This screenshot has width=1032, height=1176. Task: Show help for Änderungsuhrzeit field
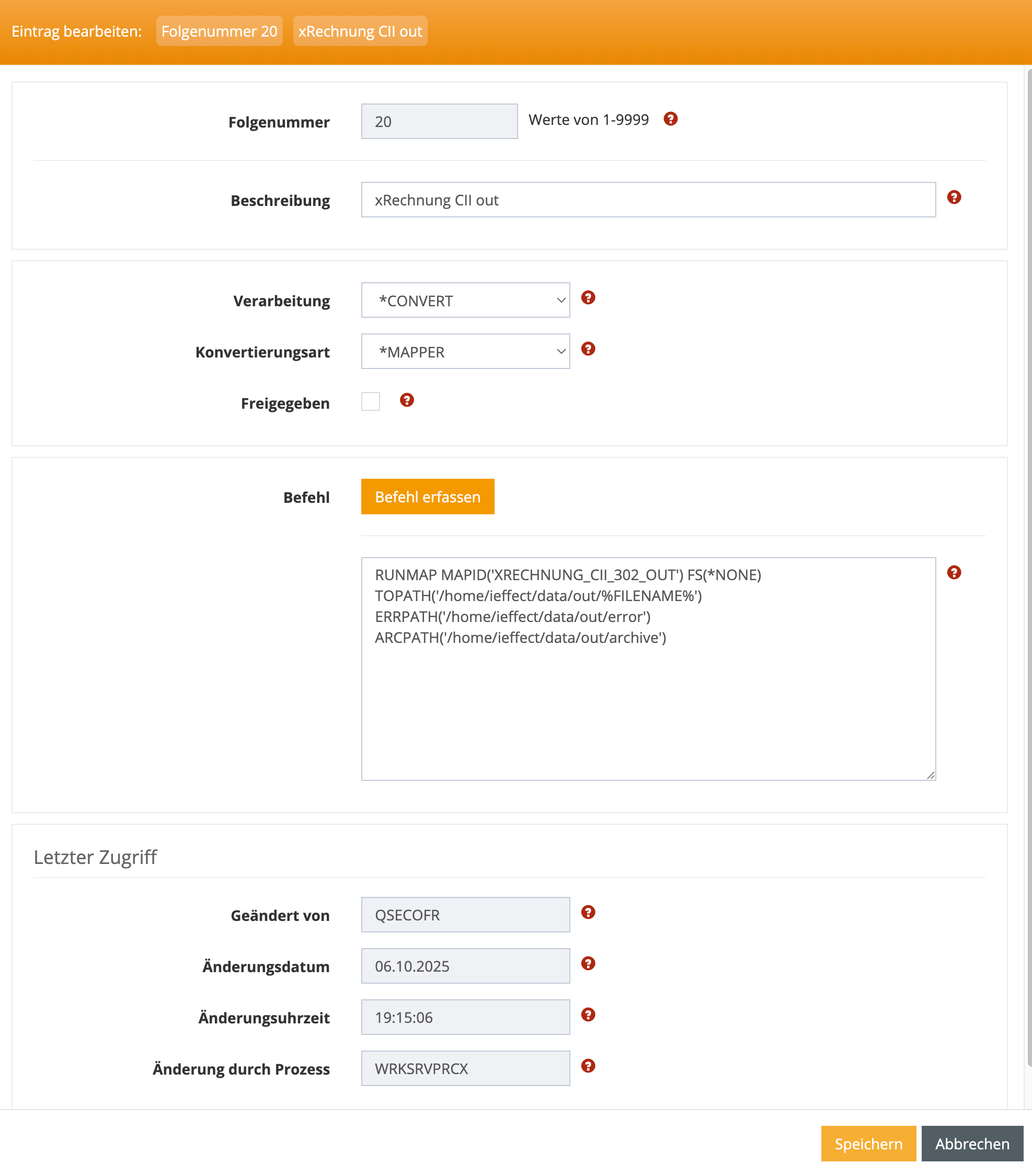point(588,1014)
